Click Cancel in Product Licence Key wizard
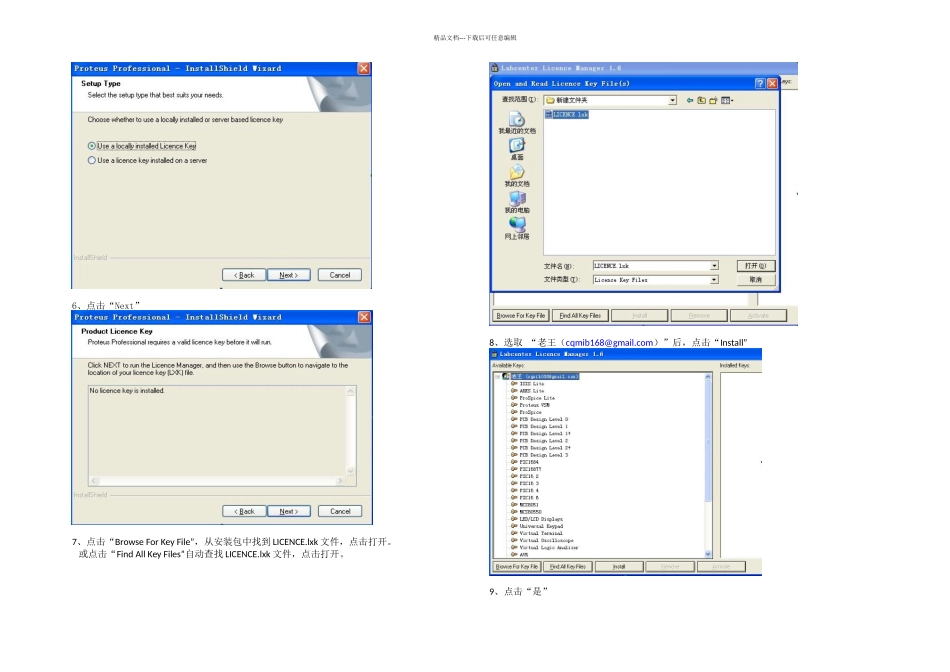Viewport: 950px width, 672px height. pos(339,511)
